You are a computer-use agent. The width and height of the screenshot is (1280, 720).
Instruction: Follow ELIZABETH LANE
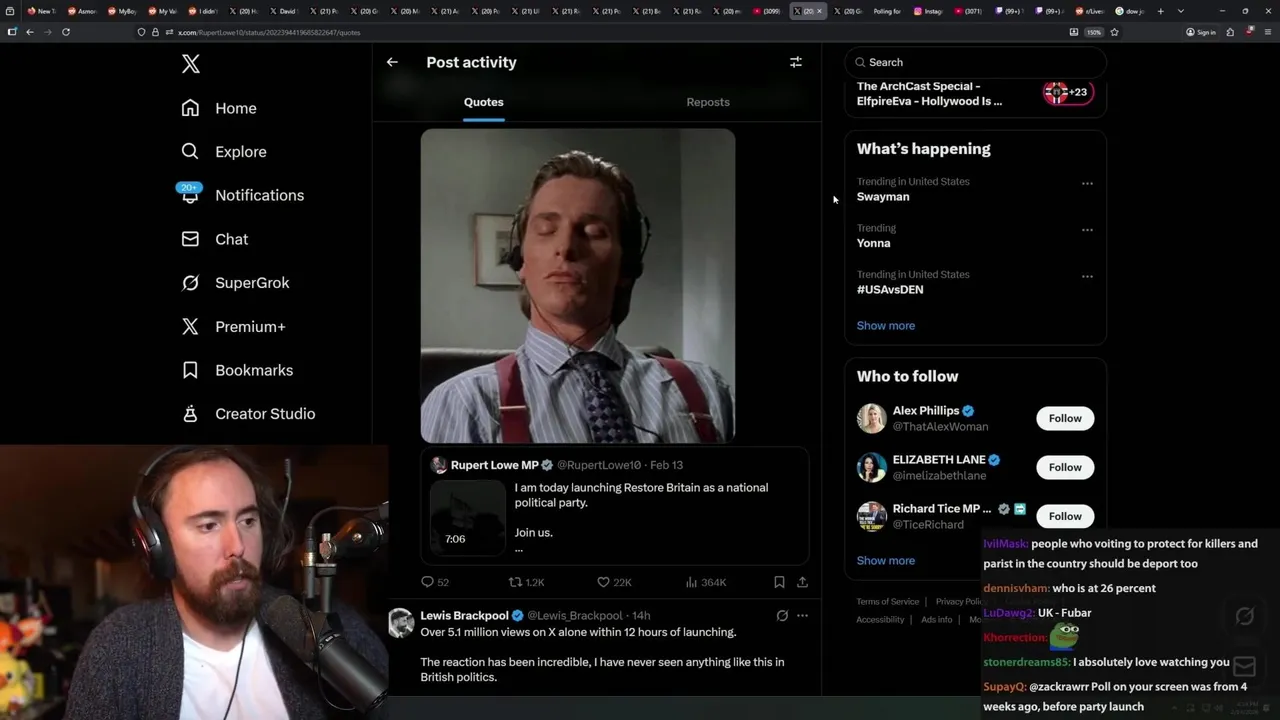pos(1065,467)
